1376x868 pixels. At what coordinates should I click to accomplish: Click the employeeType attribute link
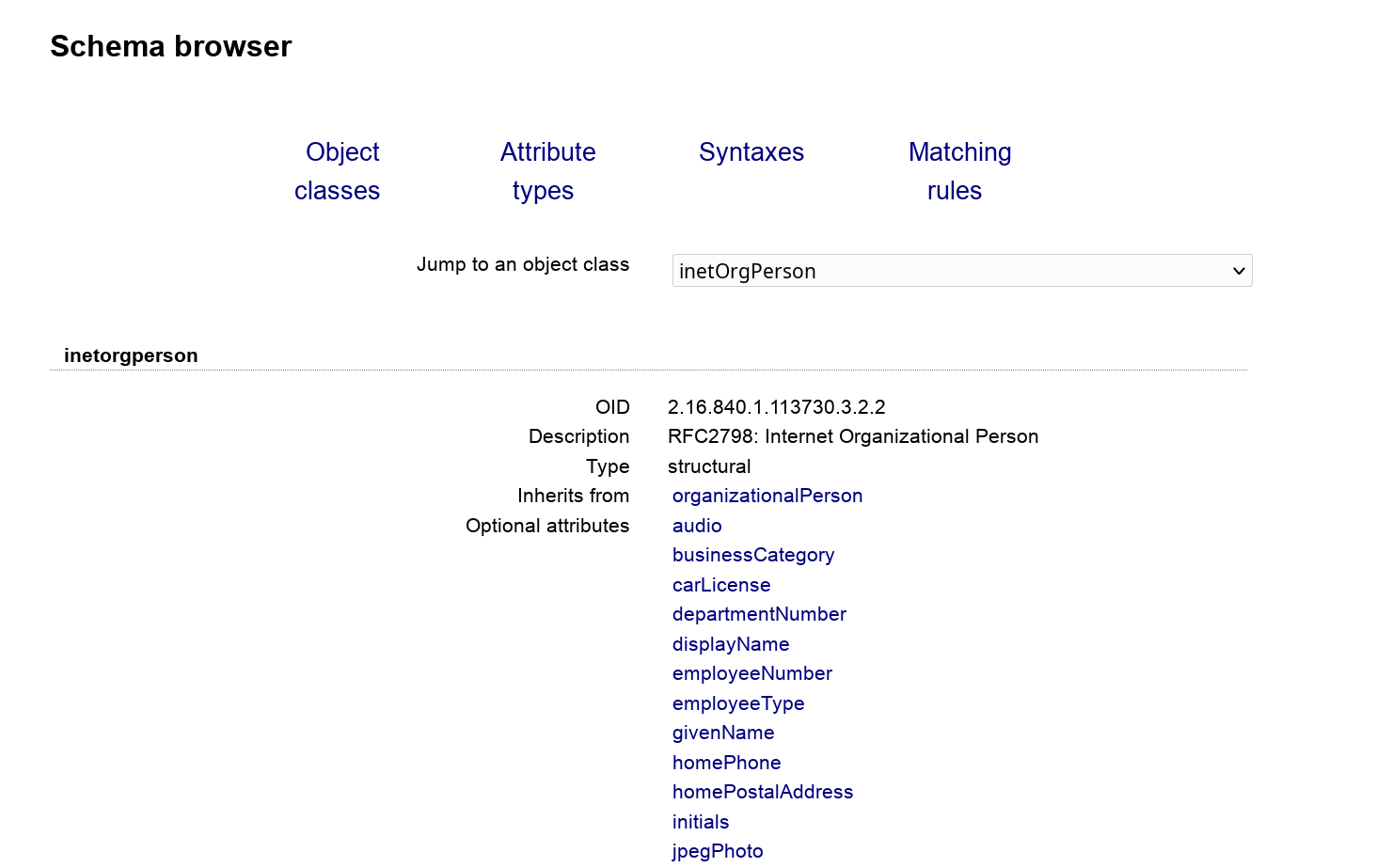737,703
